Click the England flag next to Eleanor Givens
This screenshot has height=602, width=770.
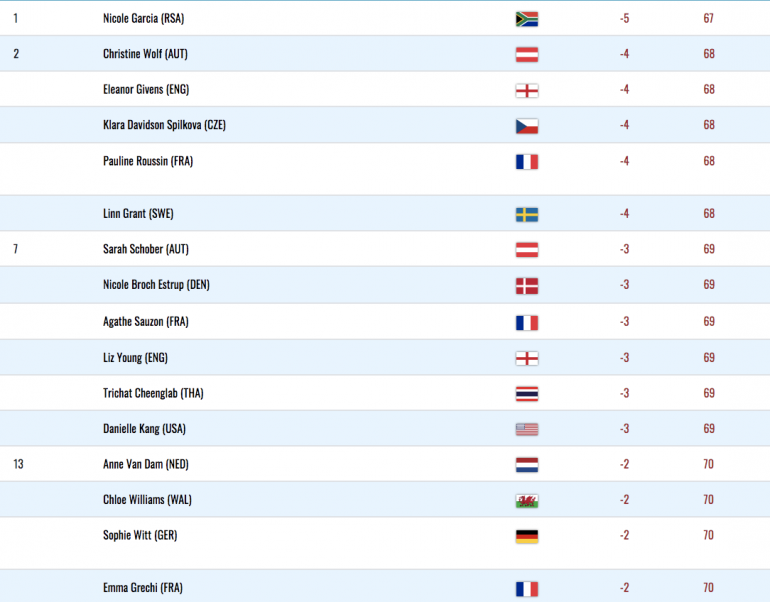pos(527,90)
